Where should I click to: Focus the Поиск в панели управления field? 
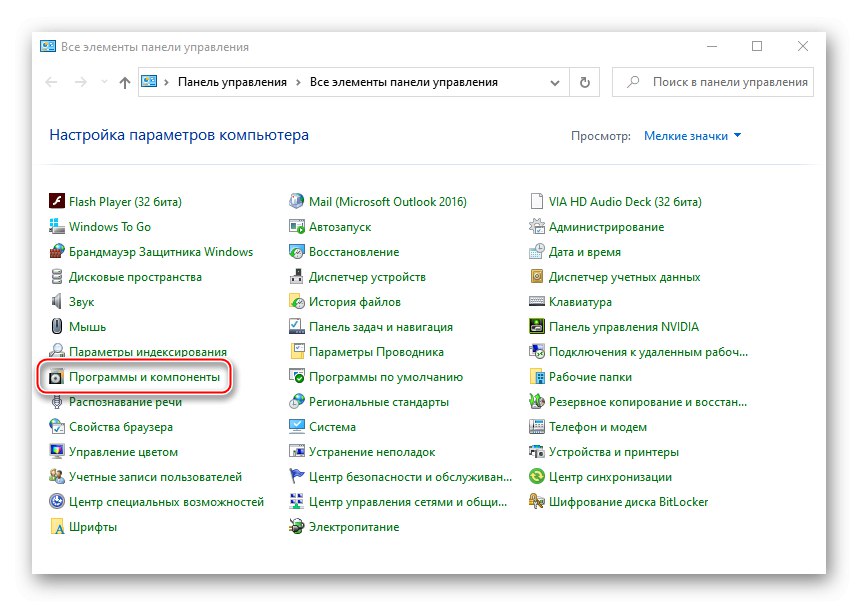(712, 82)
